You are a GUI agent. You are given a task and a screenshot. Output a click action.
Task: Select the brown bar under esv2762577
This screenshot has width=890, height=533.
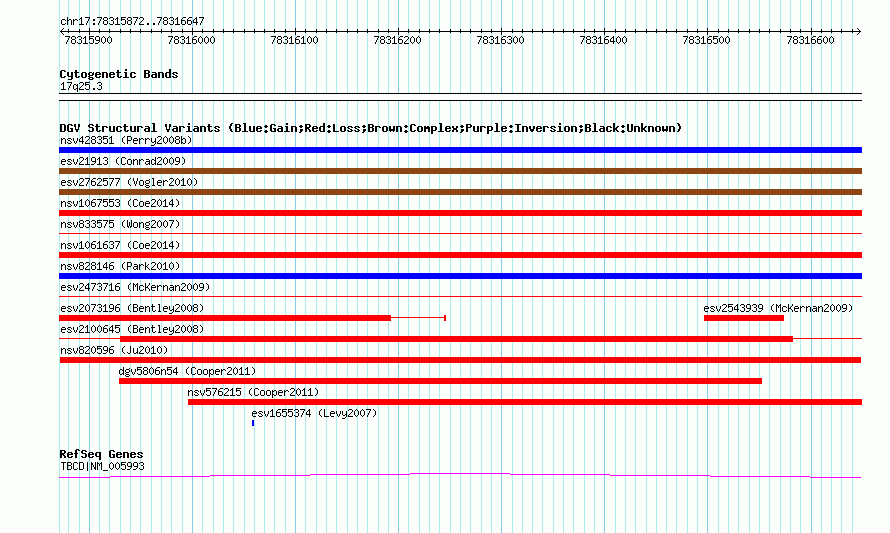(x=460, y=192)
